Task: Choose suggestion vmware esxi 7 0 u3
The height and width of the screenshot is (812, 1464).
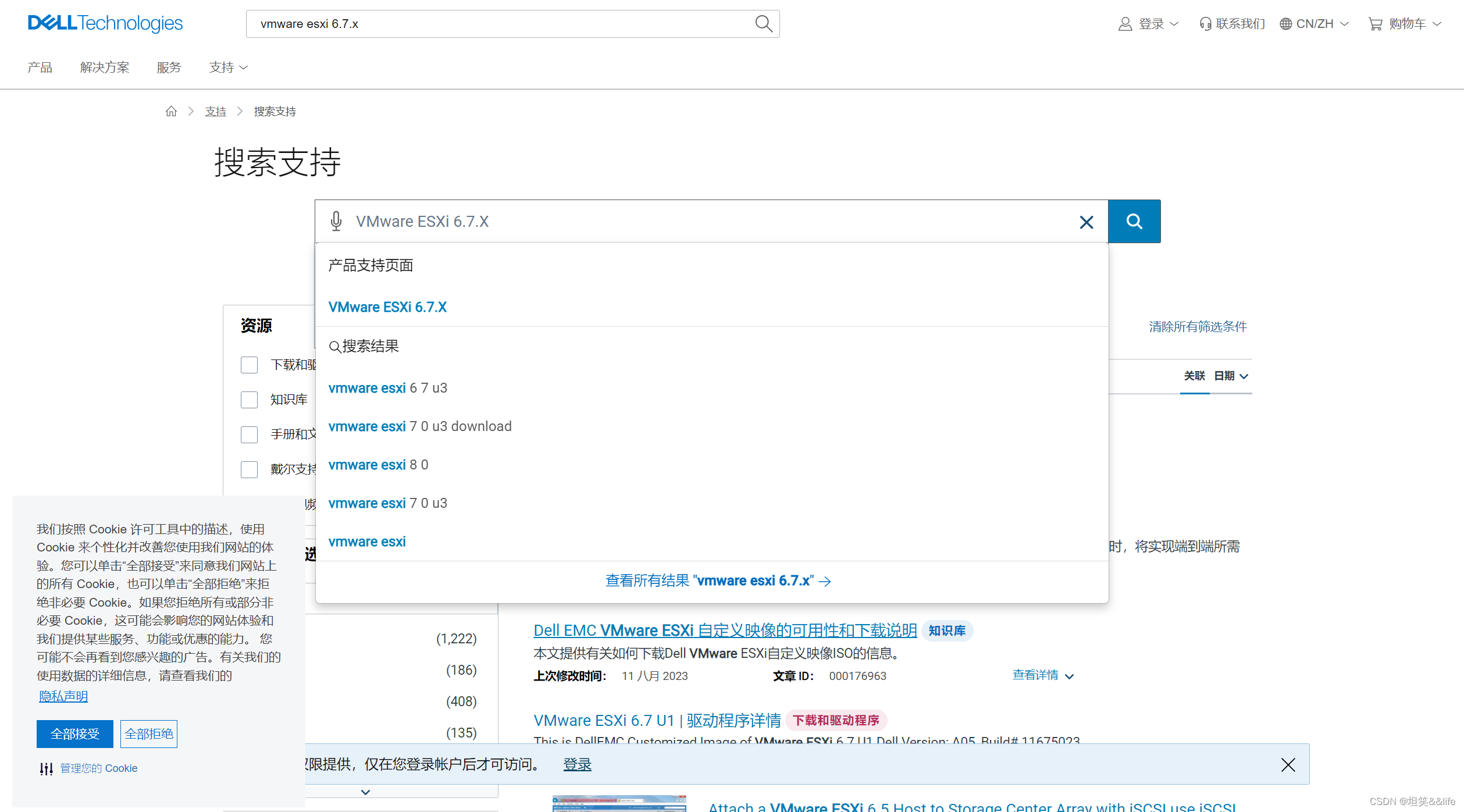Action: [388, 503]
